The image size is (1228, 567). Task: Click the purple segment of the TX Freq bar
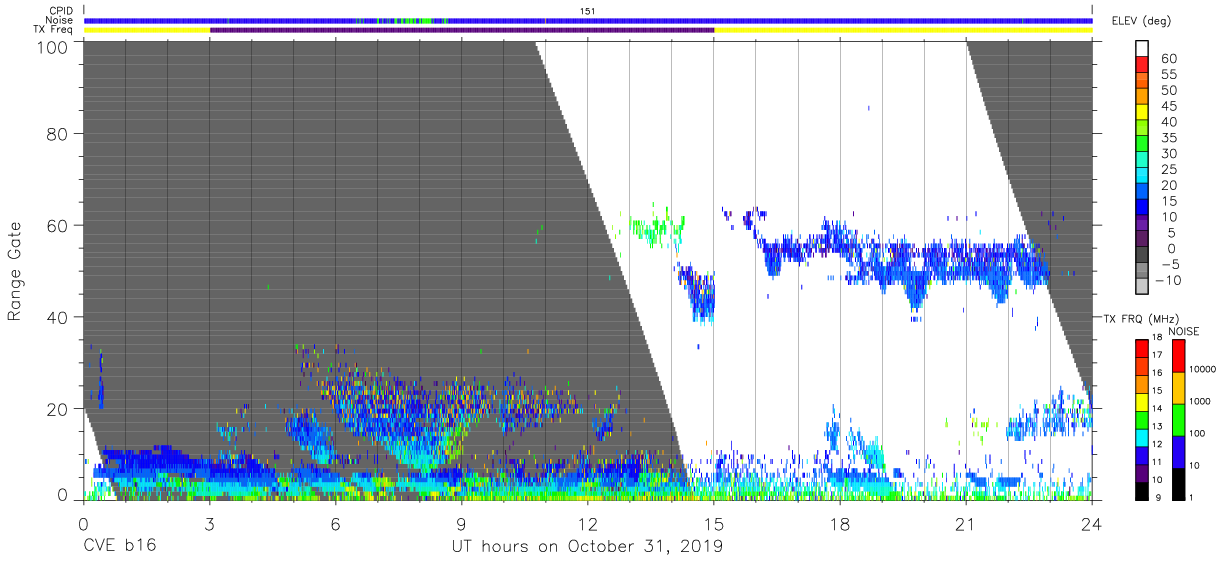462,30
